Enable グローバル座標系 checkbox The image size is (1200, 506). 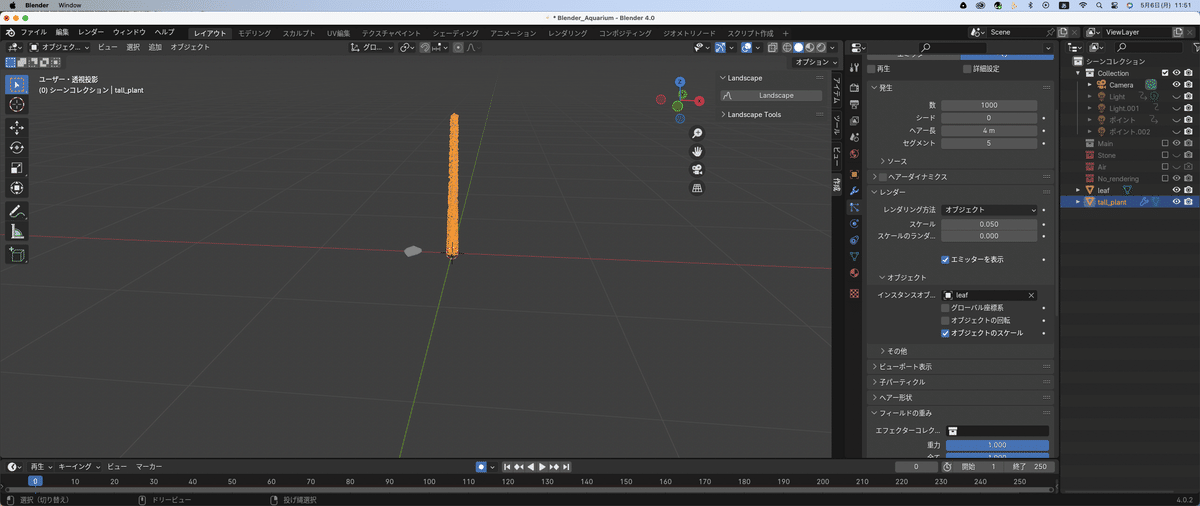[x=946, y=308]
